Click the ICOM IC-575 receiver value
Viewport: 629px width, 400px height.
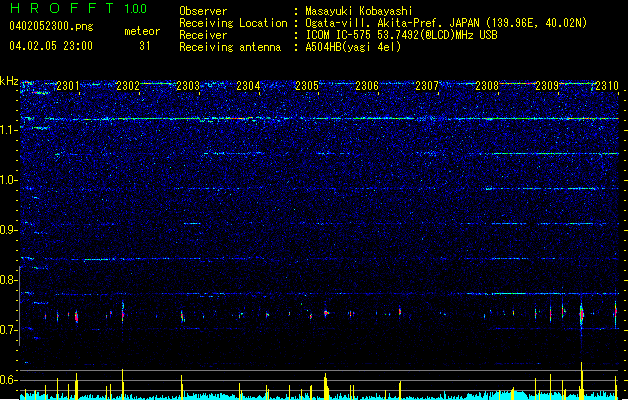401,35
